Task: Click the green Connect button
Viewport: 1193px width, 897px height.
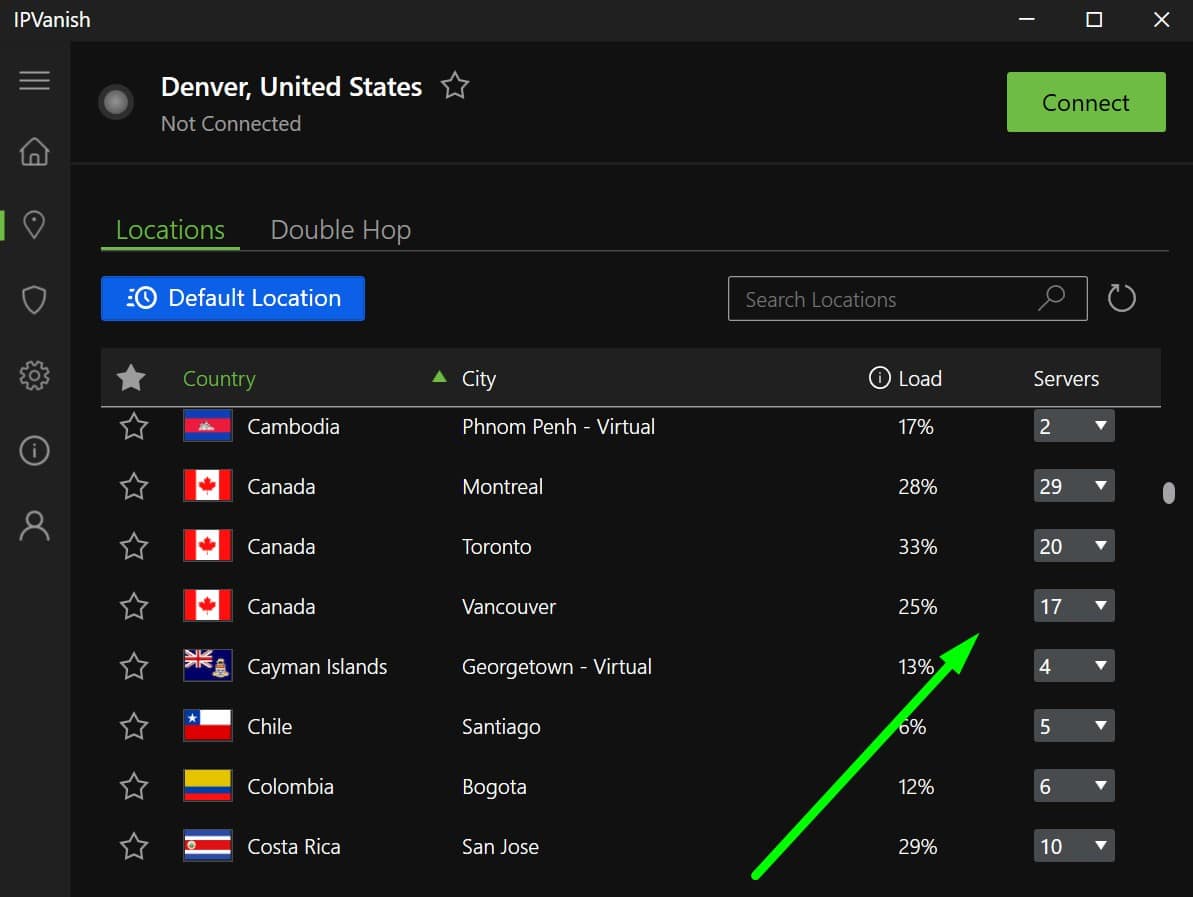Action: [1086, 102]
